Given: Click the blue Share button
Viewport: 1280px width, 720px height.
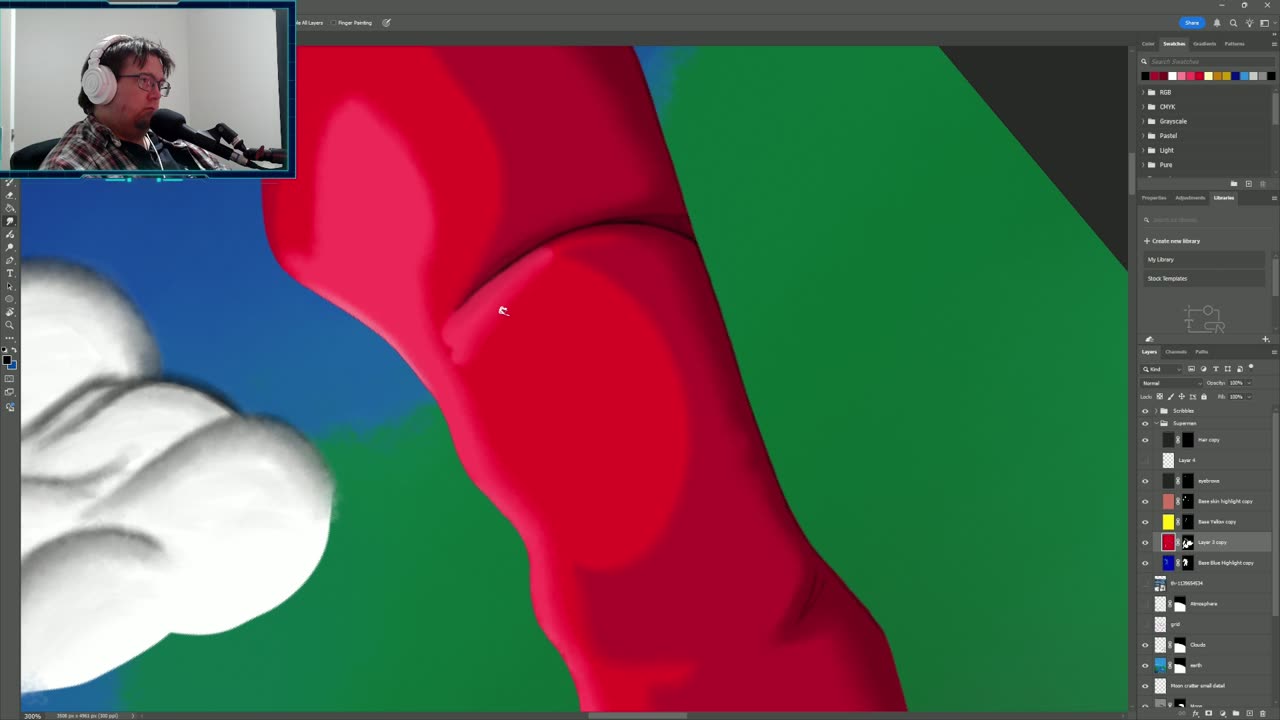Looking at the screenshot, I should click(x=1191, y=22).
